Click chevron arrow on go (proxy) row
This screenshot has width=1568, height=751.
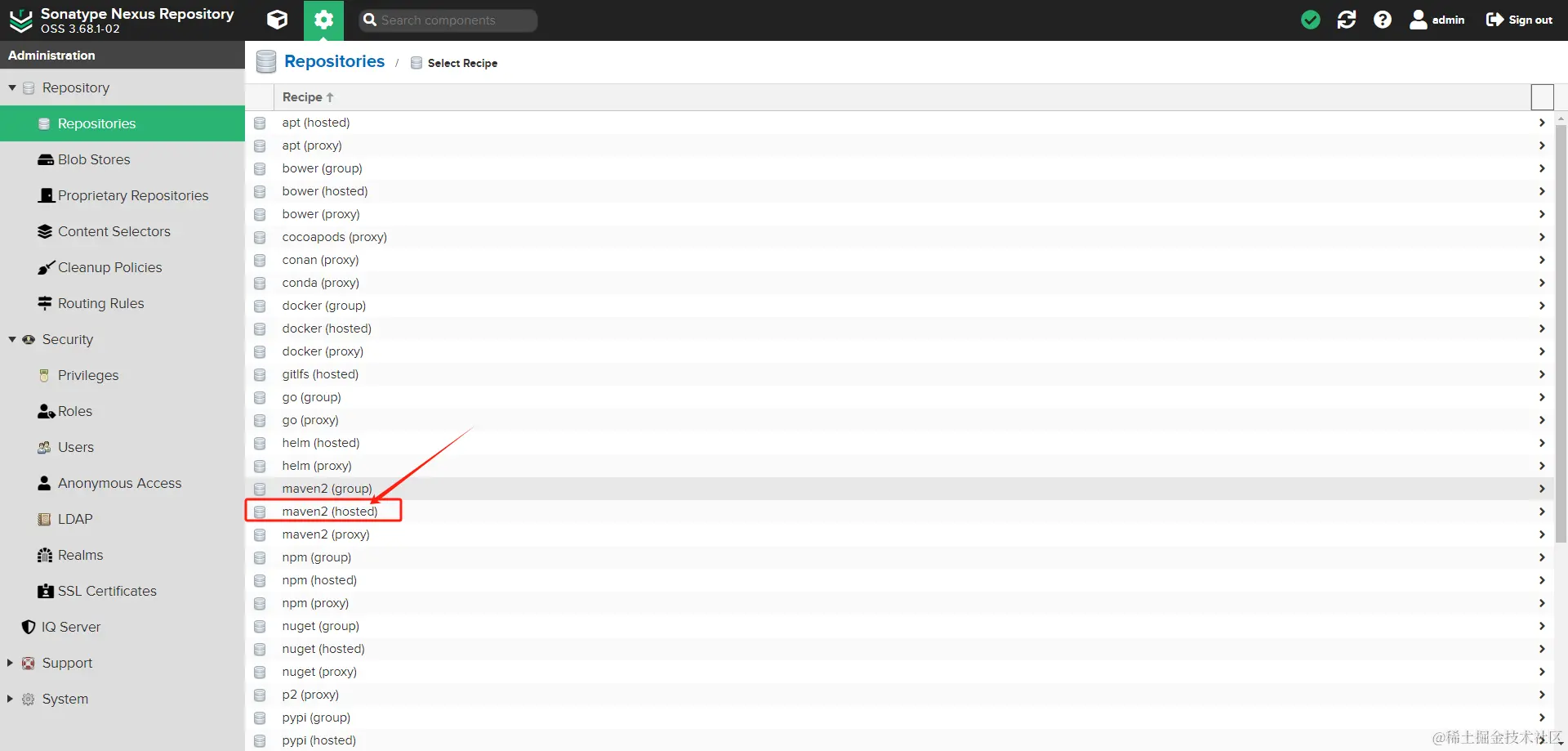tap(1542, 420)
